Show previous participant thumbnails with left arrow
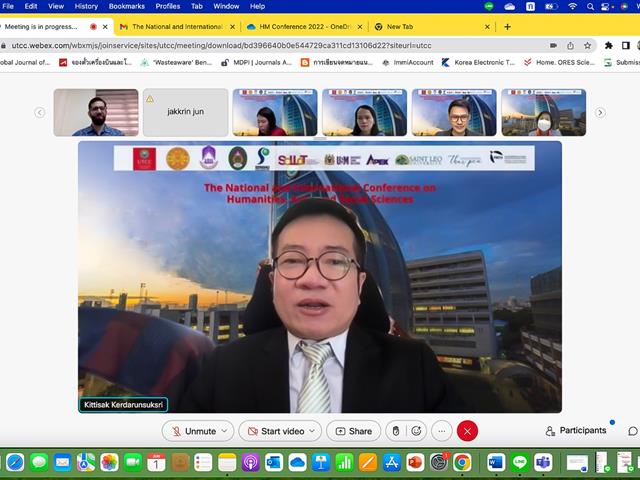The image size is (640, 480). pyautogui.click(x=40, y=112)
